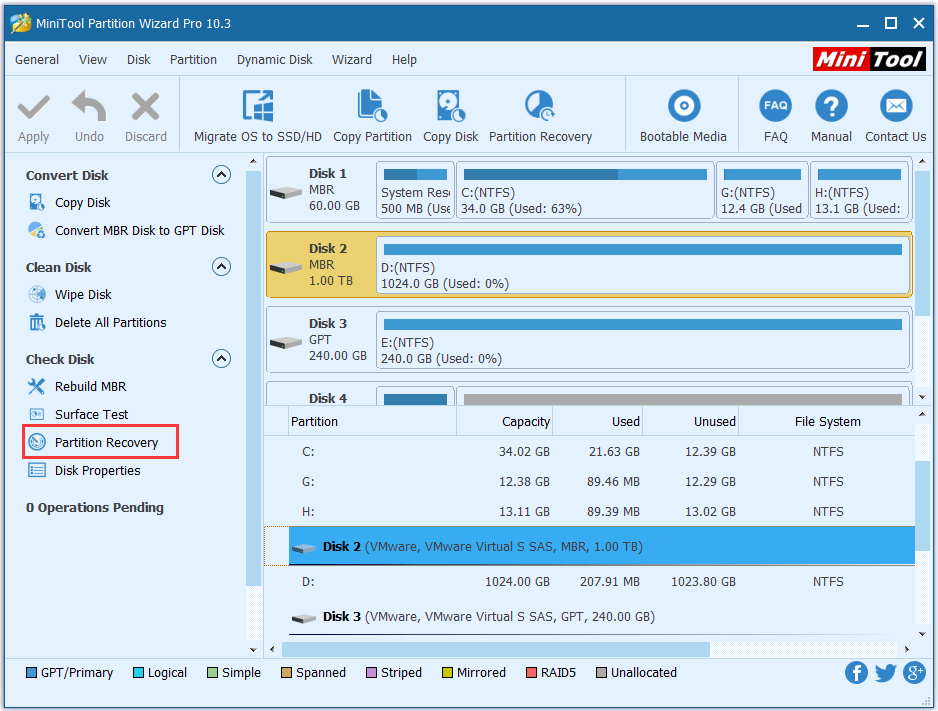
Task: Launch Copy Disk from the toolbar
Action: tap(450, 106)
